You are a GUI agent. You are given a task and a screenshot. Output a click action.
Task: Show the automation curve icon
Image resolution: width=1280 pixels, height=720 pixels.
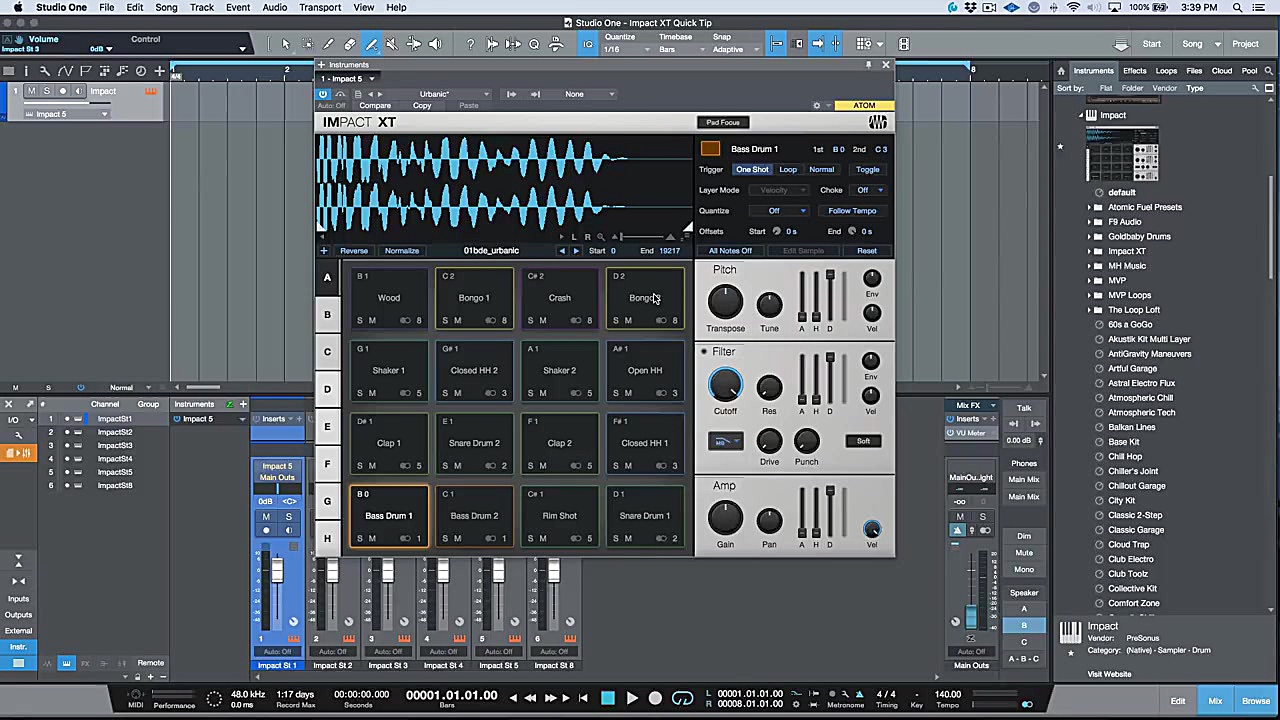coord(65,71)
